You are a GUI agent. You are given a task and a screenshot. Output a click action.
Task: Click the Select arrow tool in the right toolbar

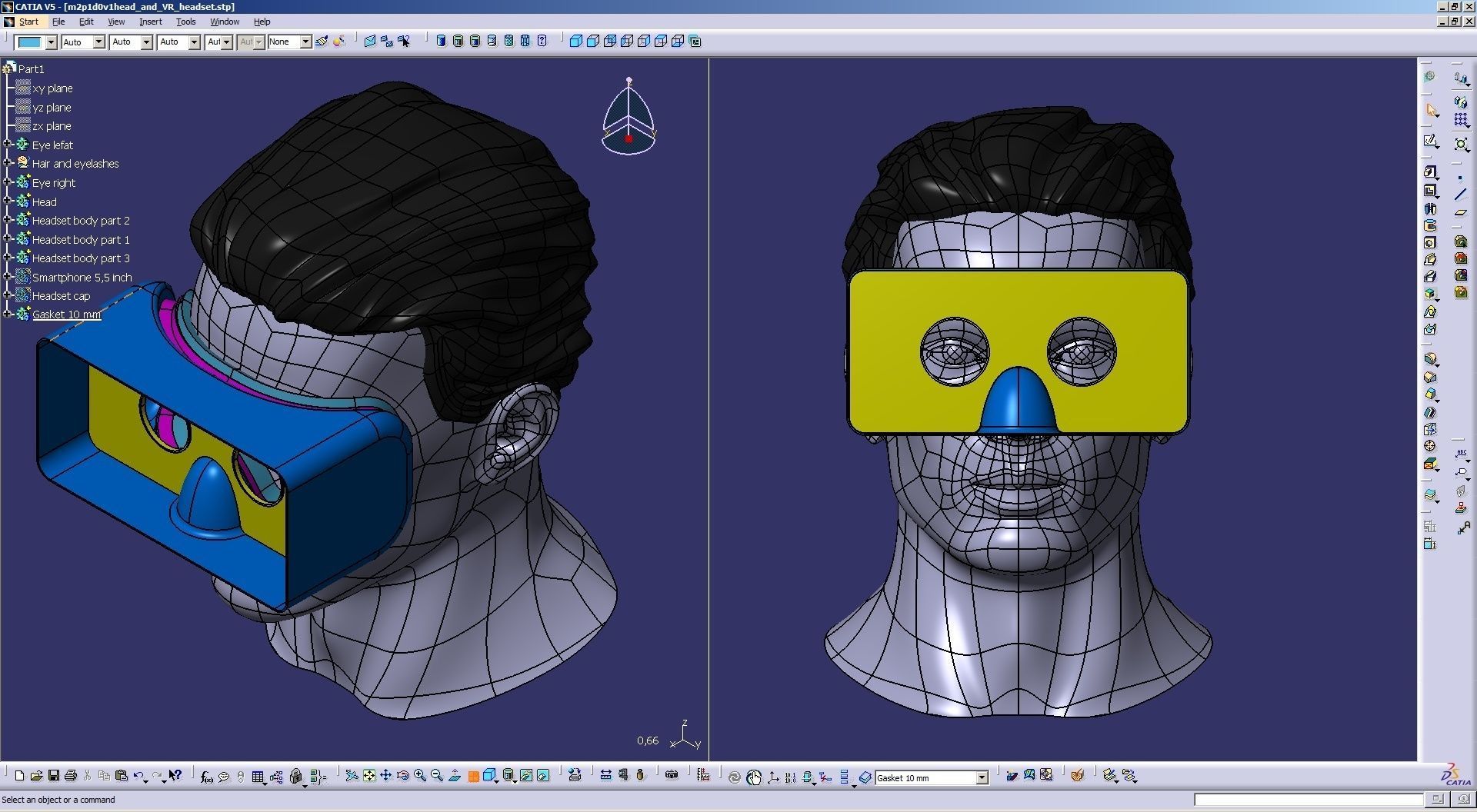[1432, 111]
